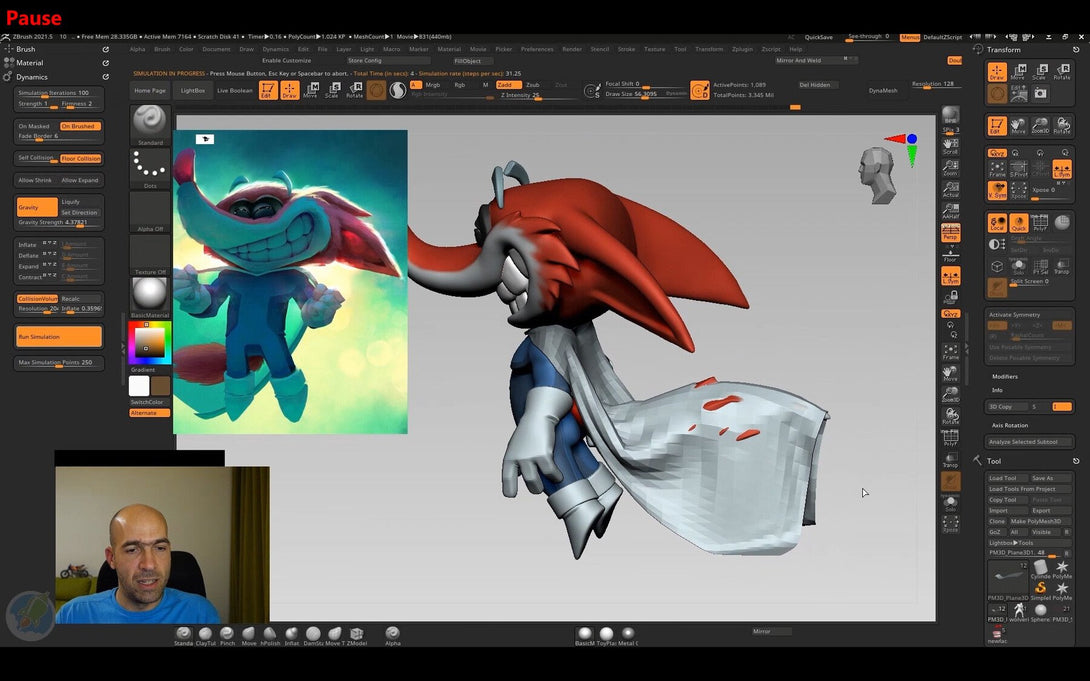Open the Alpha menu
1090x681 pixels.
[138, 49]
